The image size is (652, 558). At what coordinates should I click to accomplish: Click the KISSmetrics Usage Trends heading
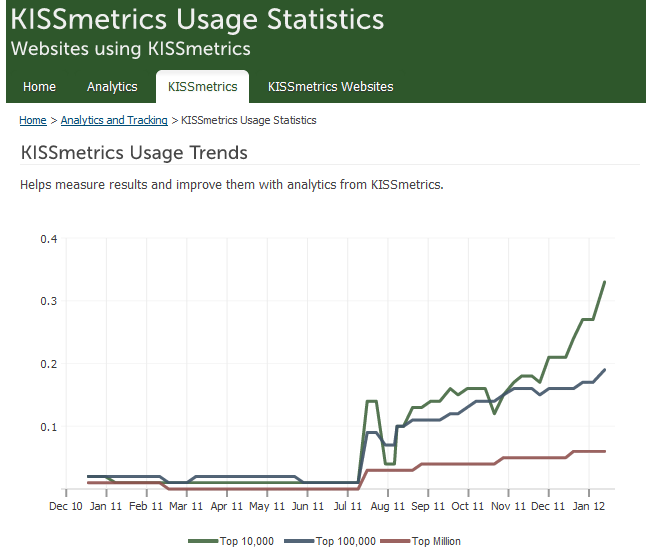coord(134,153)
